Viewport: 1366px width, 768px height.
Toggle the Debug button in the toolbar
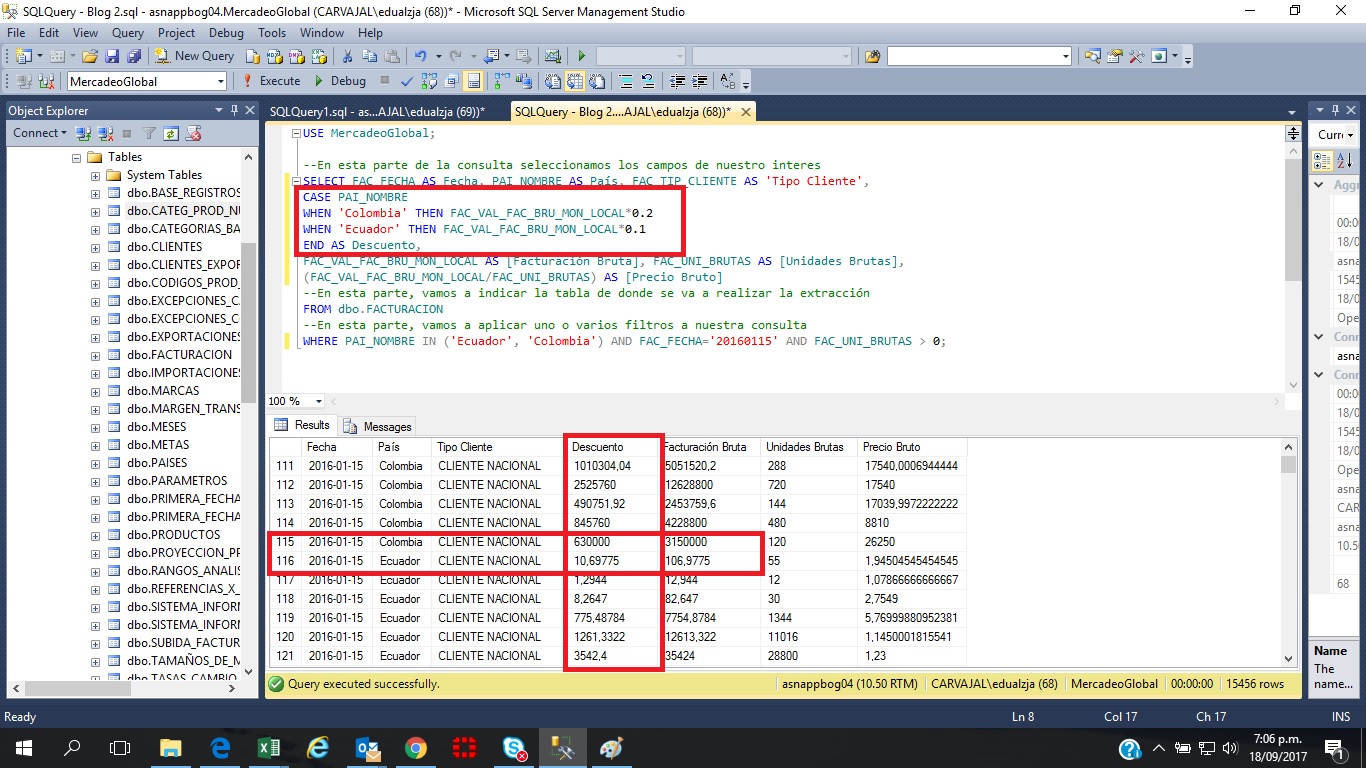340,81
